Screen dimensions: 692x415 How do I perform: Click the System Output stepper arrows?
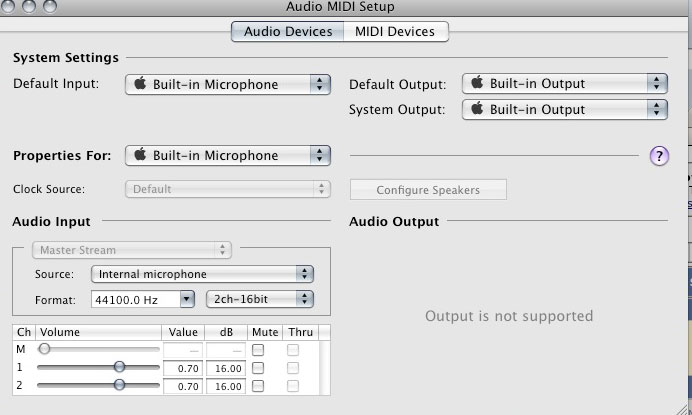point(657,109)
